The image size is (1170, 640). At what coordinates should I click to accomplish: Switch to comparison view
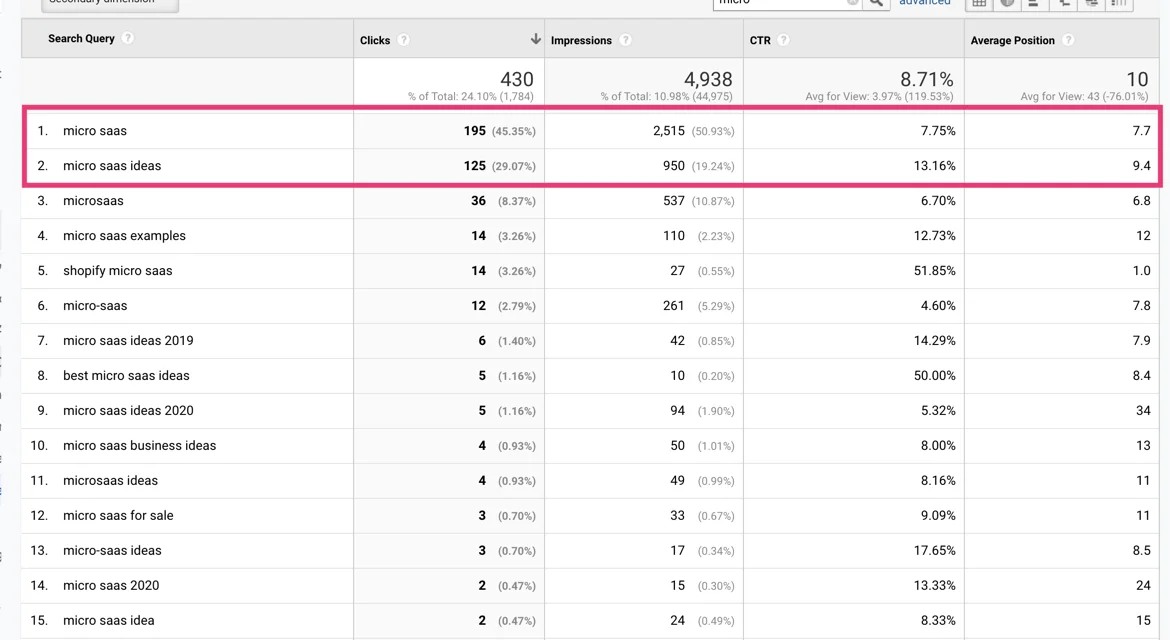1063,3
